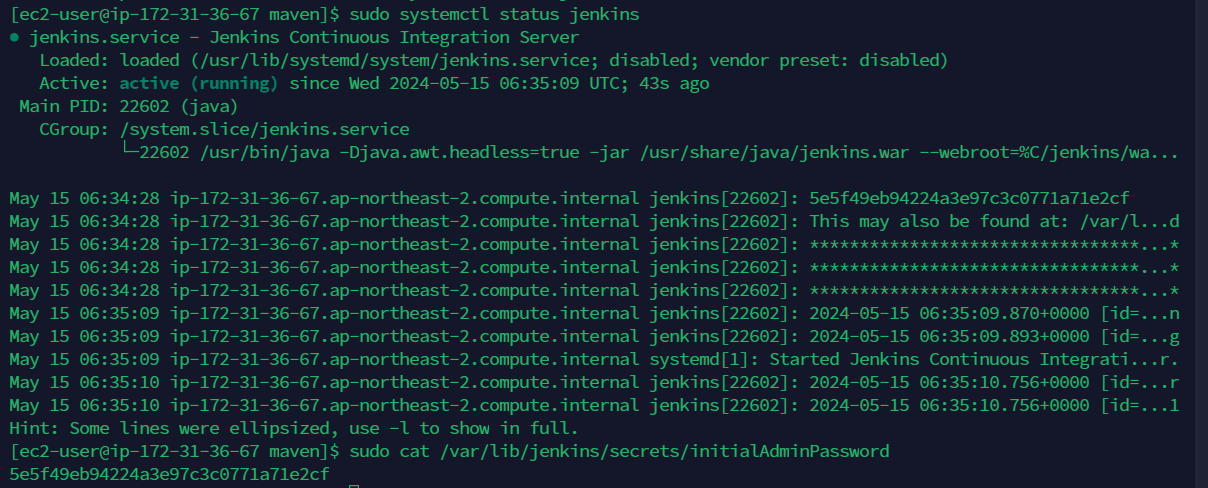The image size is (1208, 488).
Task: Select 'This may also be found at:' log text
Action: point(939,221)
